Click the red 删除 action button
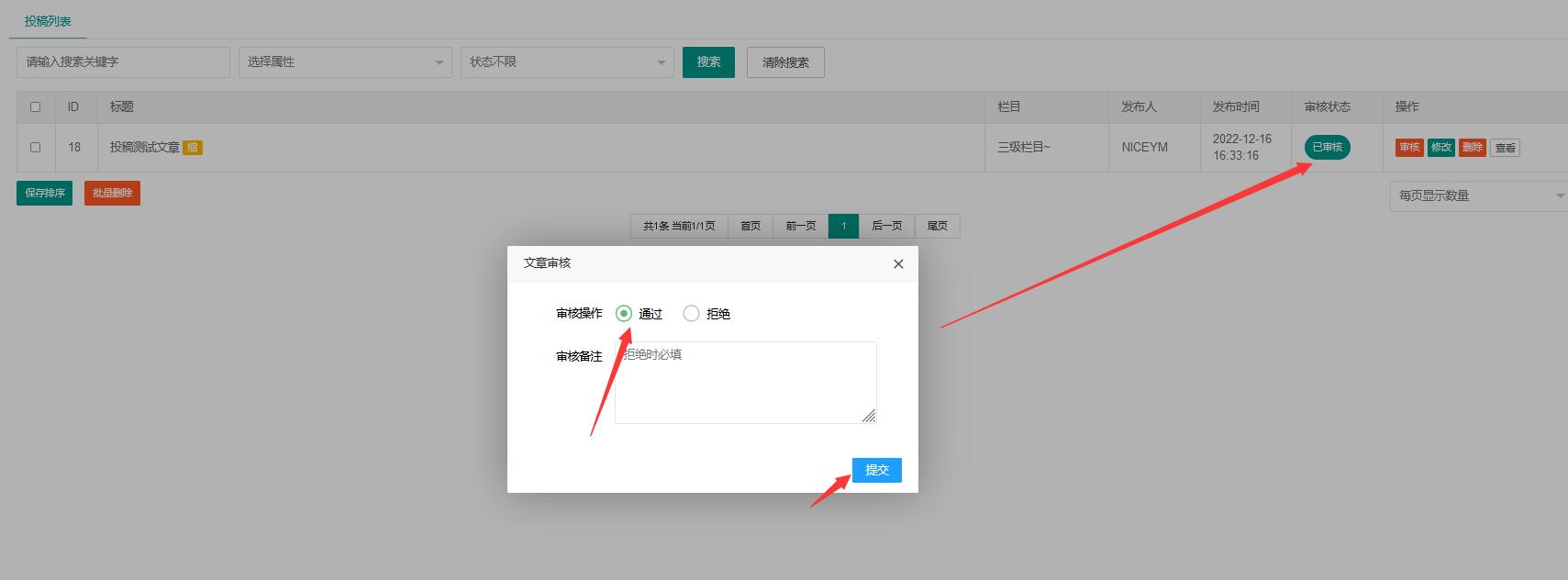 (1472, 148)
